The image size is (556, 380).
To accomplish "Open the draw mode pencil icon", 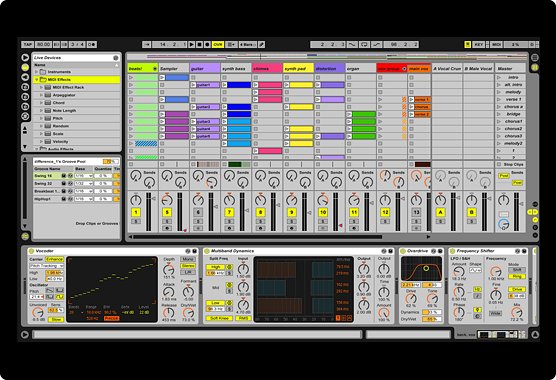I will pos(261,45).
